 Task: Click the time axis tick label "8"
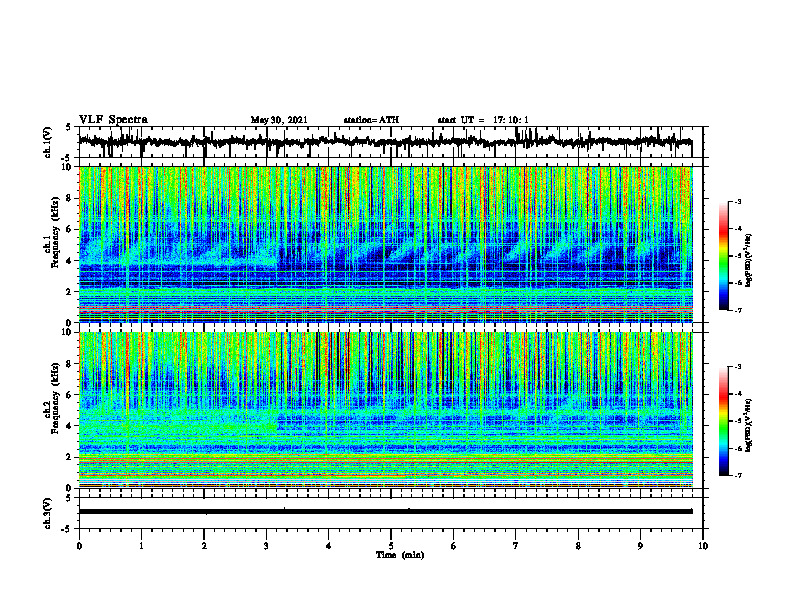578,546
